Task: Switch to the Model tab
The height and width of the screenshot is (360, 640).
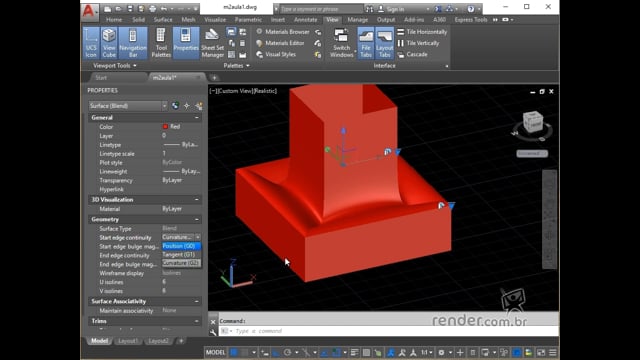Action: click(x=99, y=341)
